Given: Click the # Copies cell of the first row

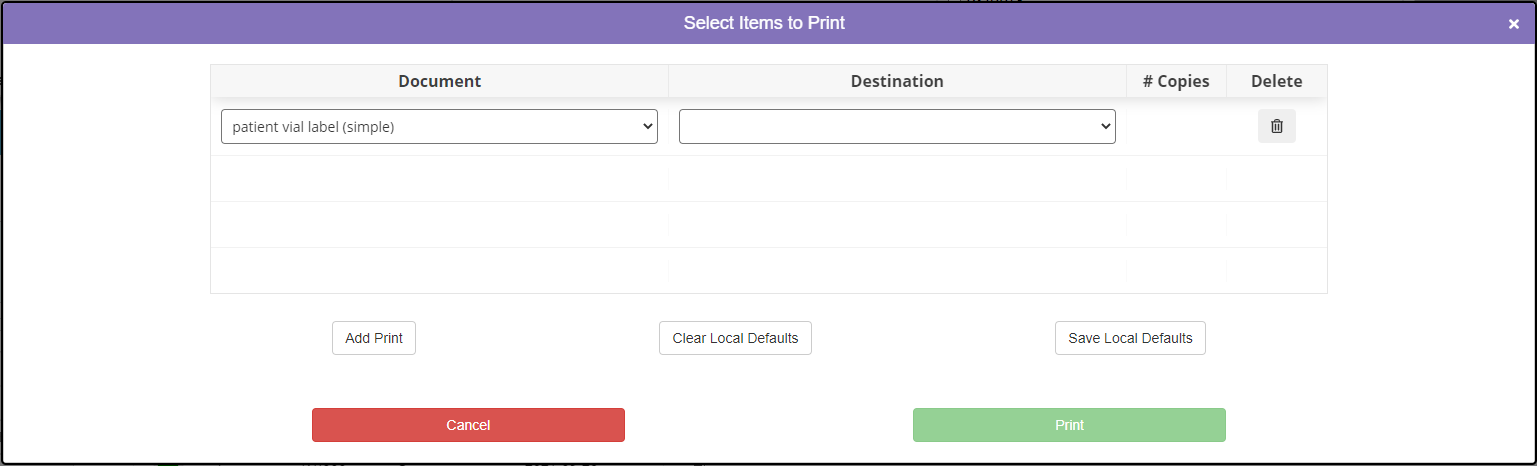Looking at the screenshot, I should click(1176, 126).
